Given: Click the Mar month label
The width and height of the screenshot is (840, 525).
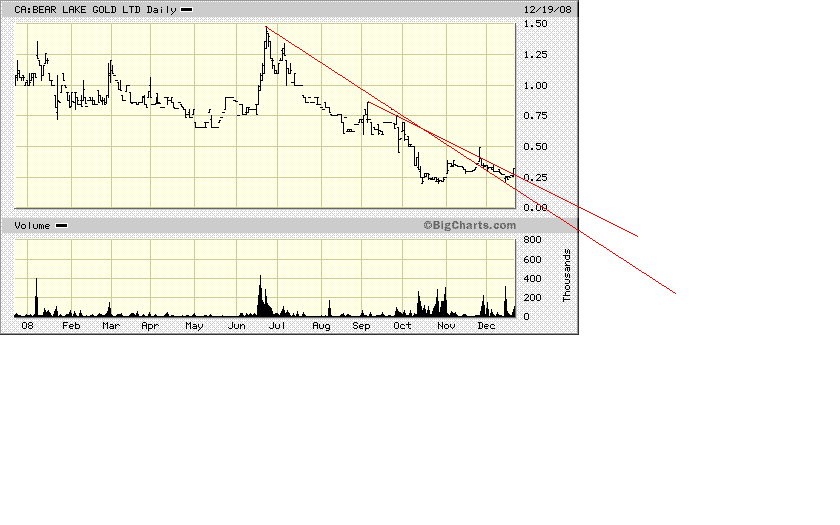Looking at the screenshot, I should 111,326.
